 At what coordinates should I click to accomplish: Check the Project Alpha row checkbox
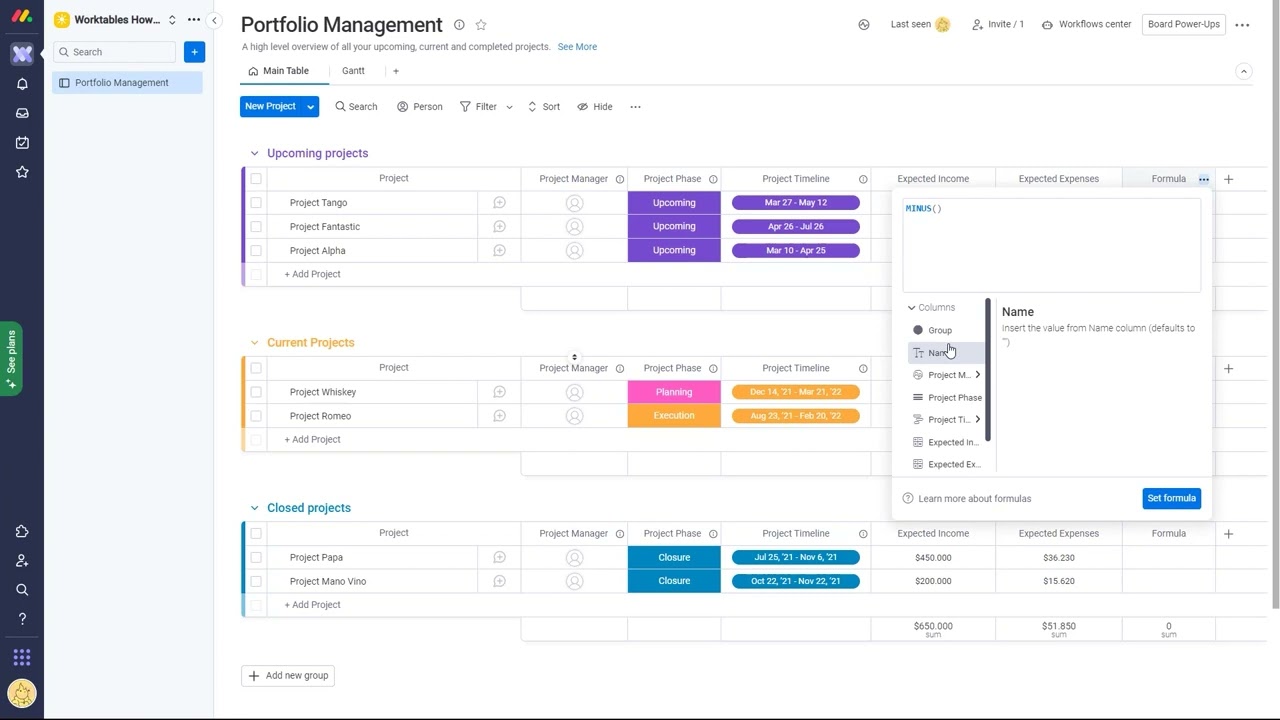pyautogui.click(x=256, y=251)
